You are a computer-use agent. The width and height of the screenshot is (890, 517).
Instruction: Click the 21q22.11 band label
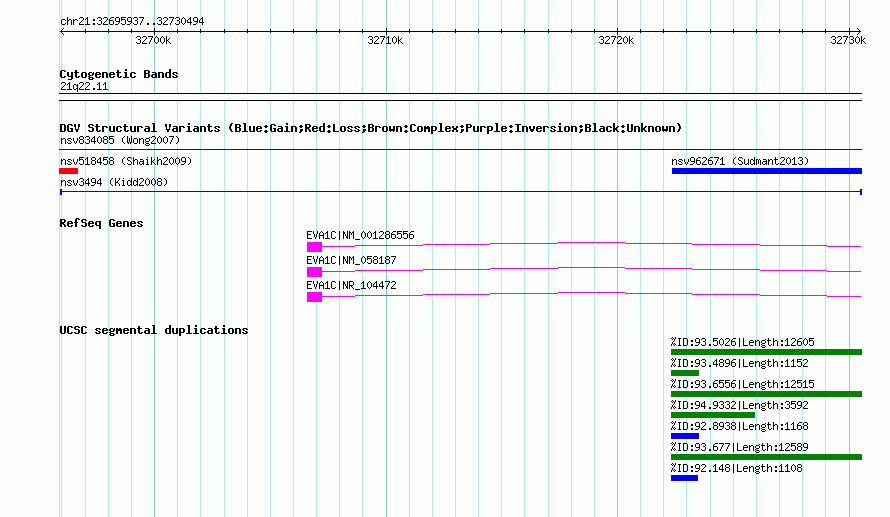point(84,86)
